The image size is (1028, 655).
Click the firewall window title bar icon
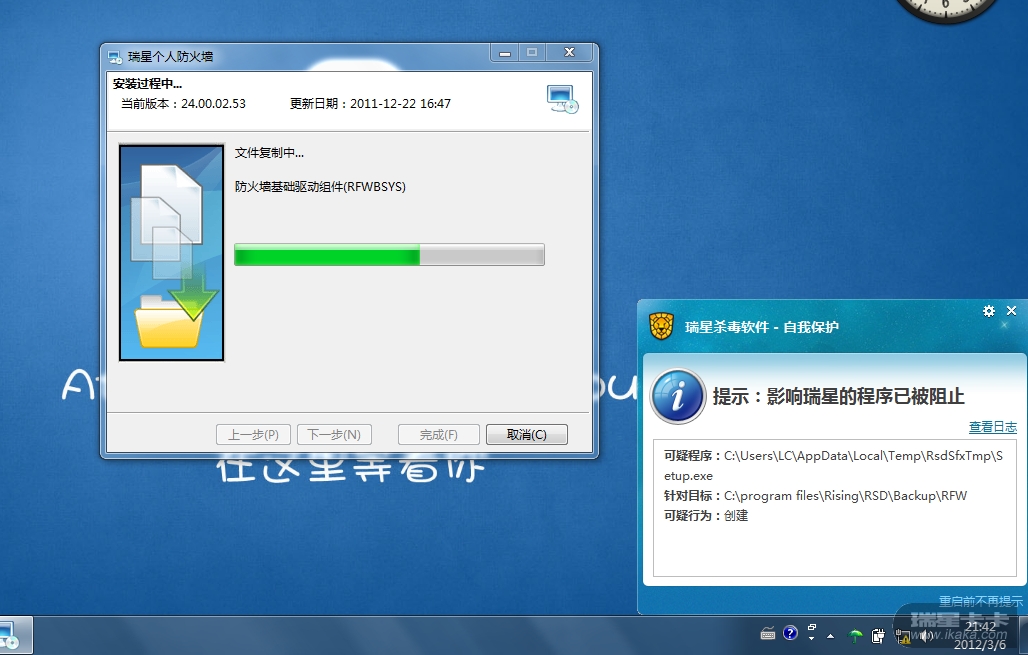coord(115,57)
